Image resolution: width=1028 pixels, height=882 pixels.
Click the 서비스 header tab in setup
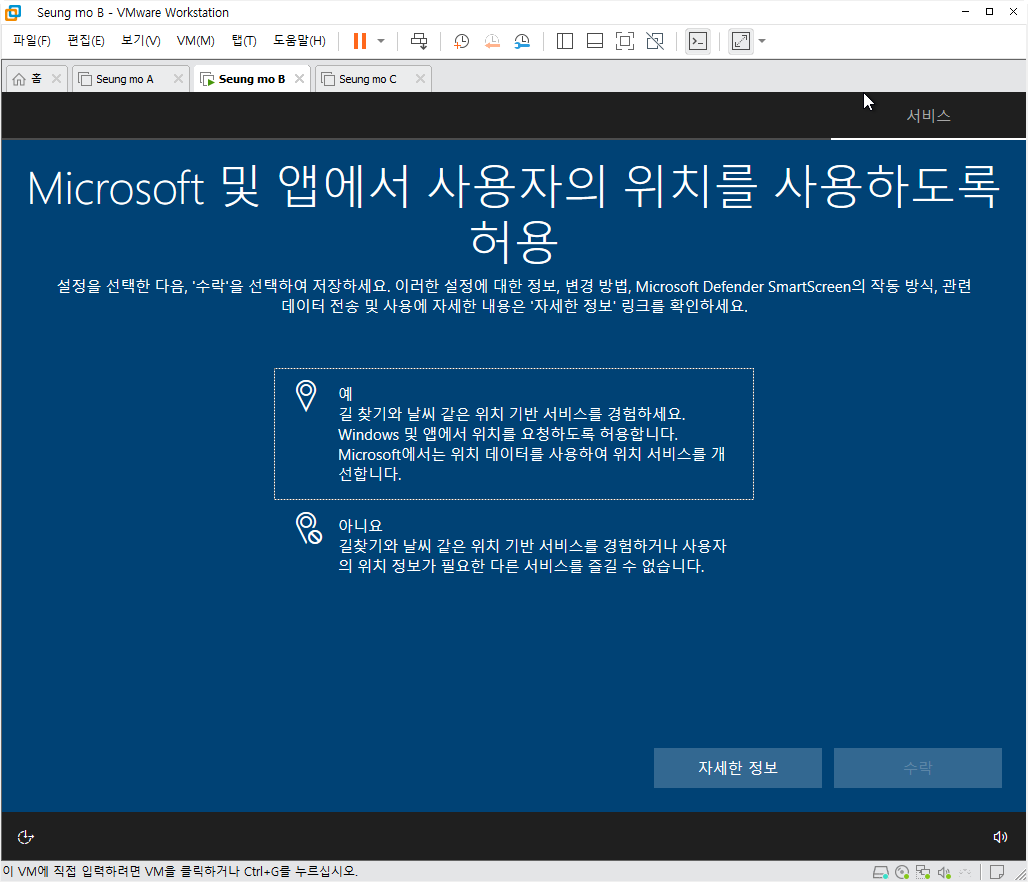(x=928, y=116)
